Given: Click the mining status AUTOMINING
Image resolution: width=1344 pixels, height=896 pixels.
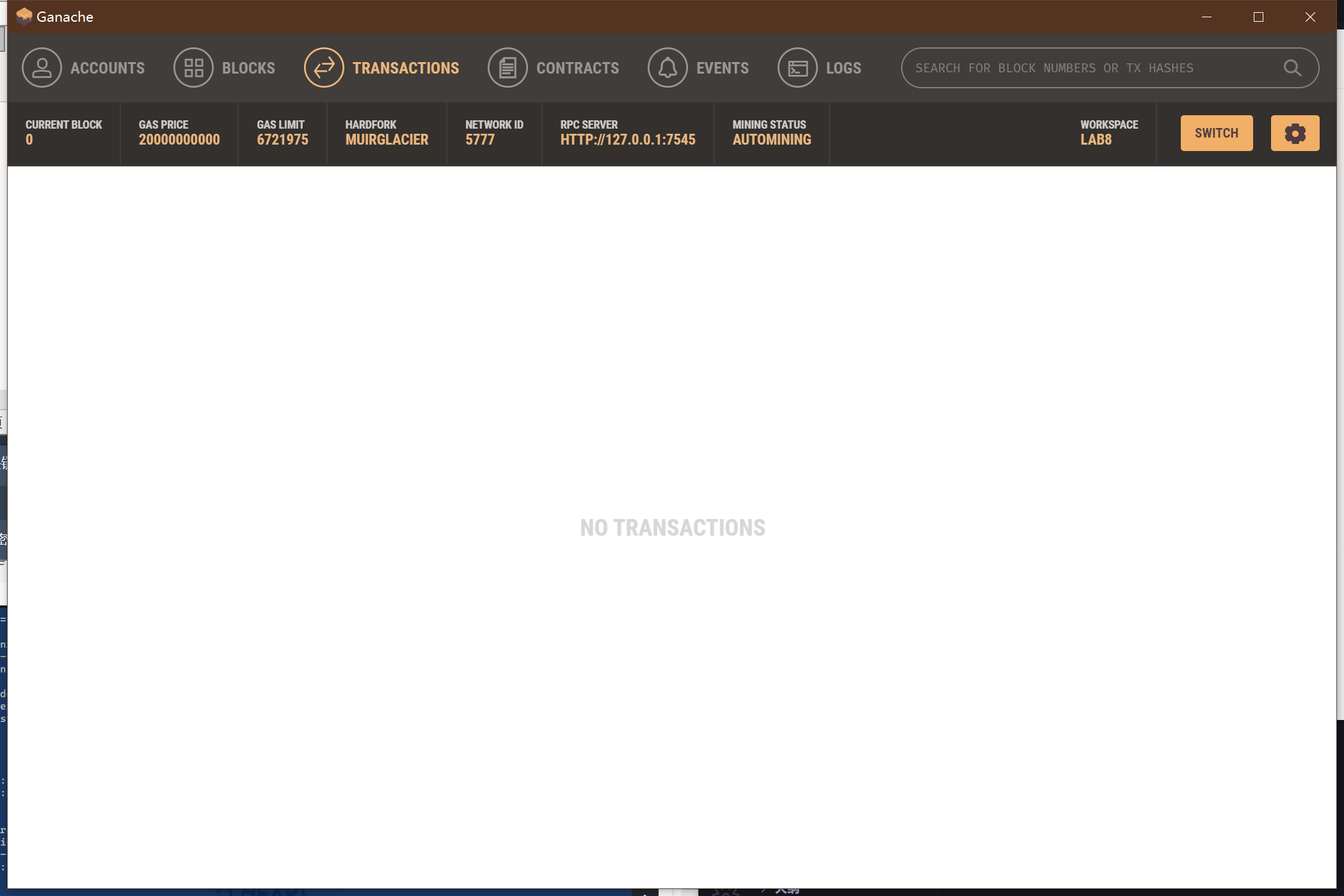Looking at the screenshot, I should (772, 140).
